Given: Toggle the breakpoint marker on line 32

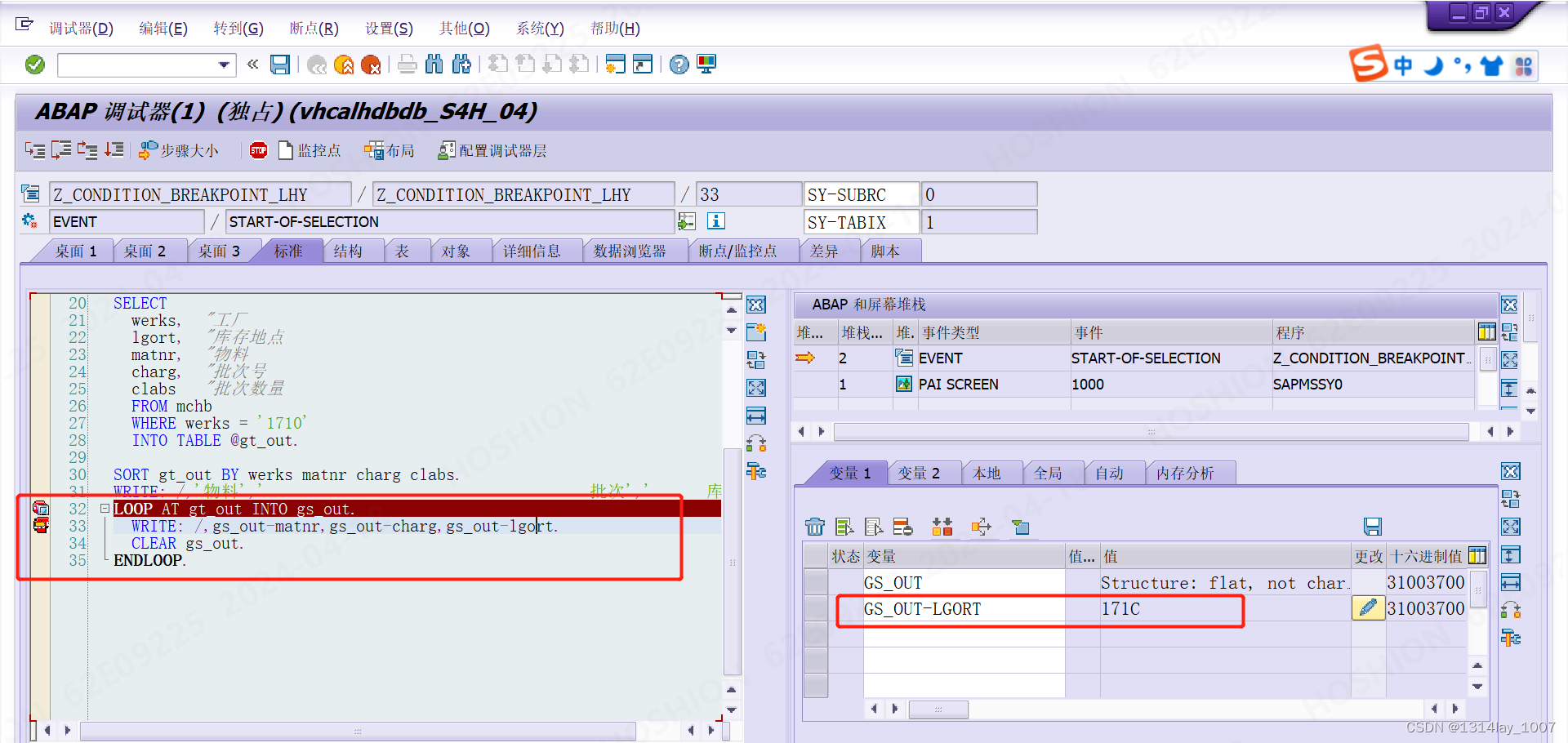Looking at the screenshot, I should pyautogui.click(x=41, y=509).
